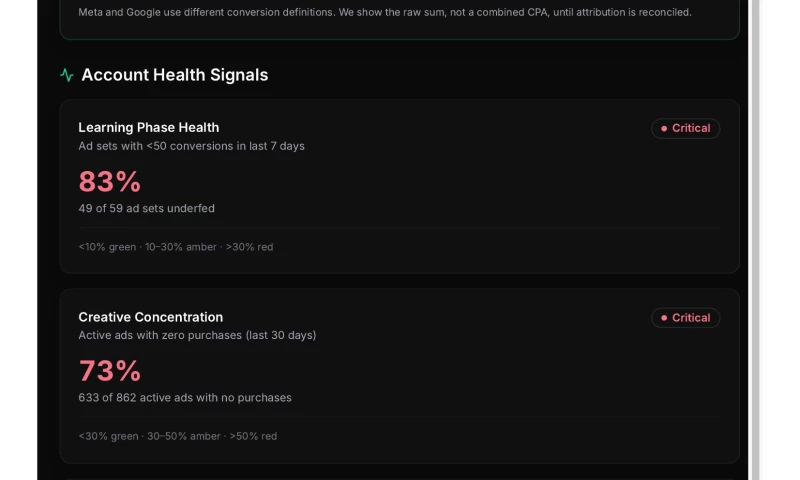Click the '49 of 59 ad sets underfed' text
The image size is (800, 480).
pyautogui.click(x=146, y=208)
